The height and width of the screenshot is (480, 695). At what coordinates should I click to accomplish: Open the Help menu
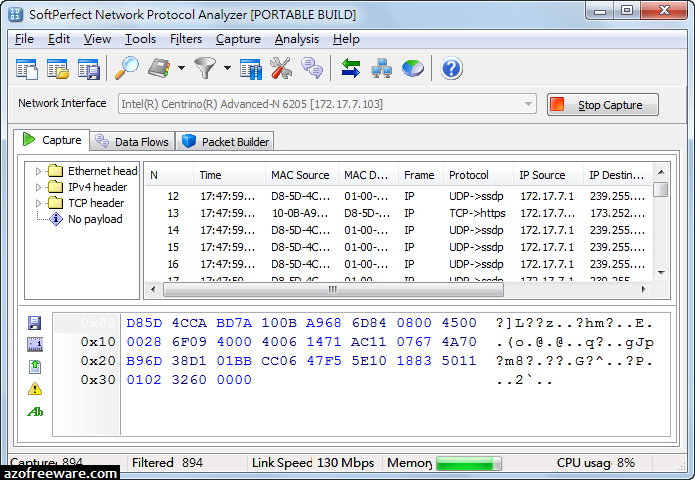coord(346,39)
